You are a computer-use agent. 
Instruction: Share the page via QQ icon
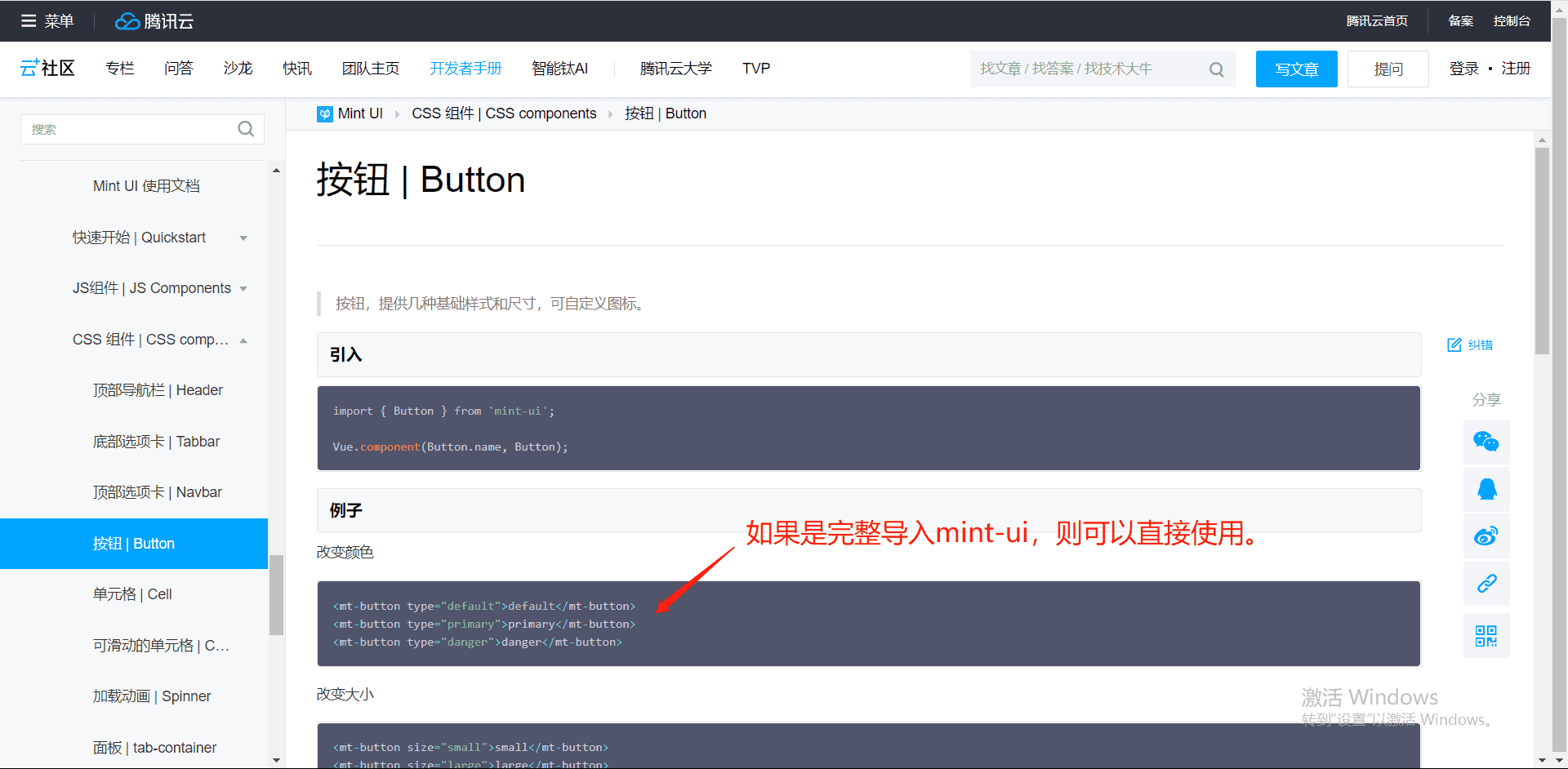coord(1486,489)
